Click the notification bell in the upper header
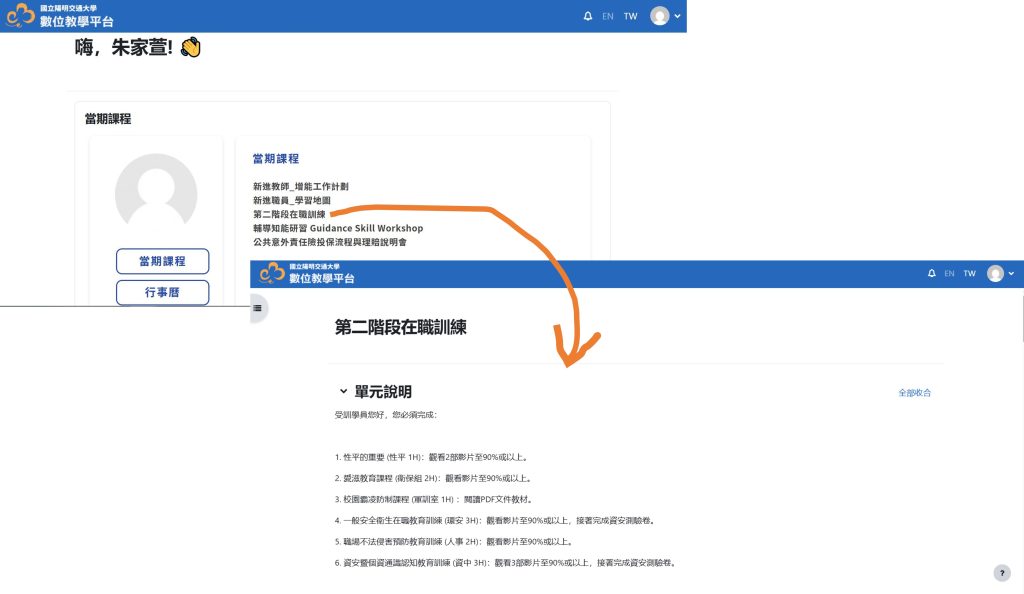The image size is (1024, 594). (587, 16)
